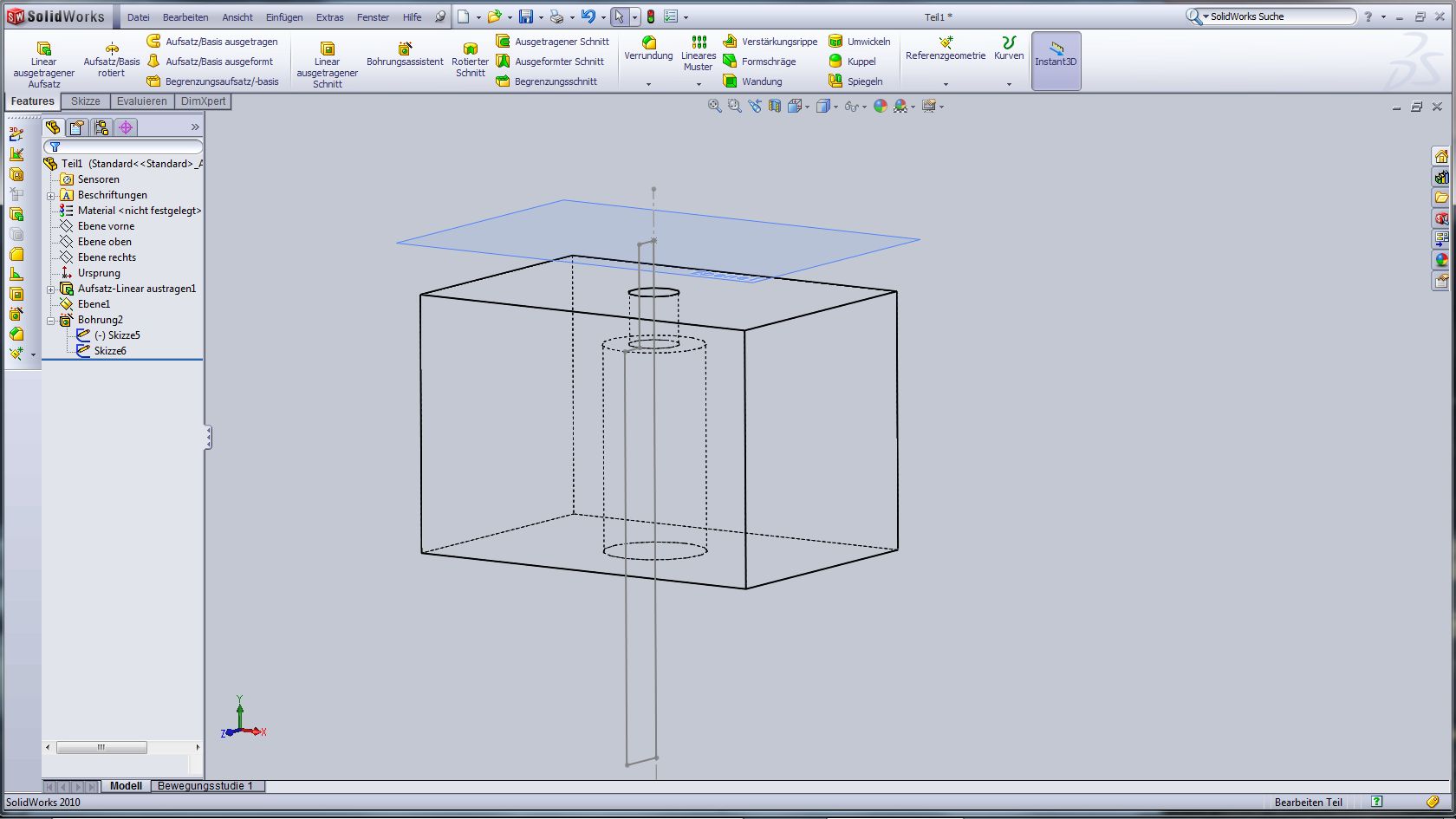Click the new document icon
Viewport: 1456px width, 819px height.
pyautogui.click(x=464, y=16)
